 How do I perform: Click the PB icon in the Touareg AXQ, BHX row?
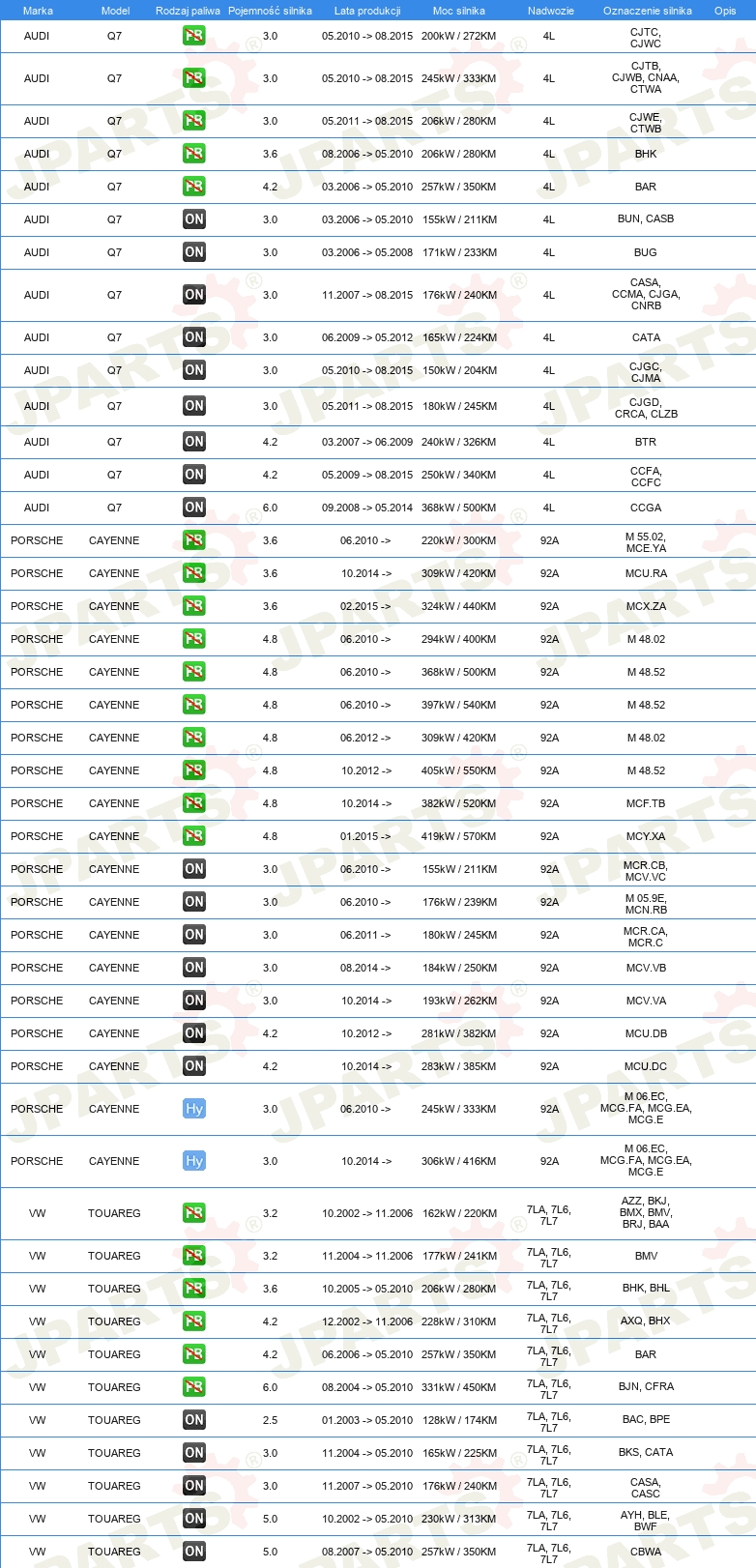(194, 1321)
